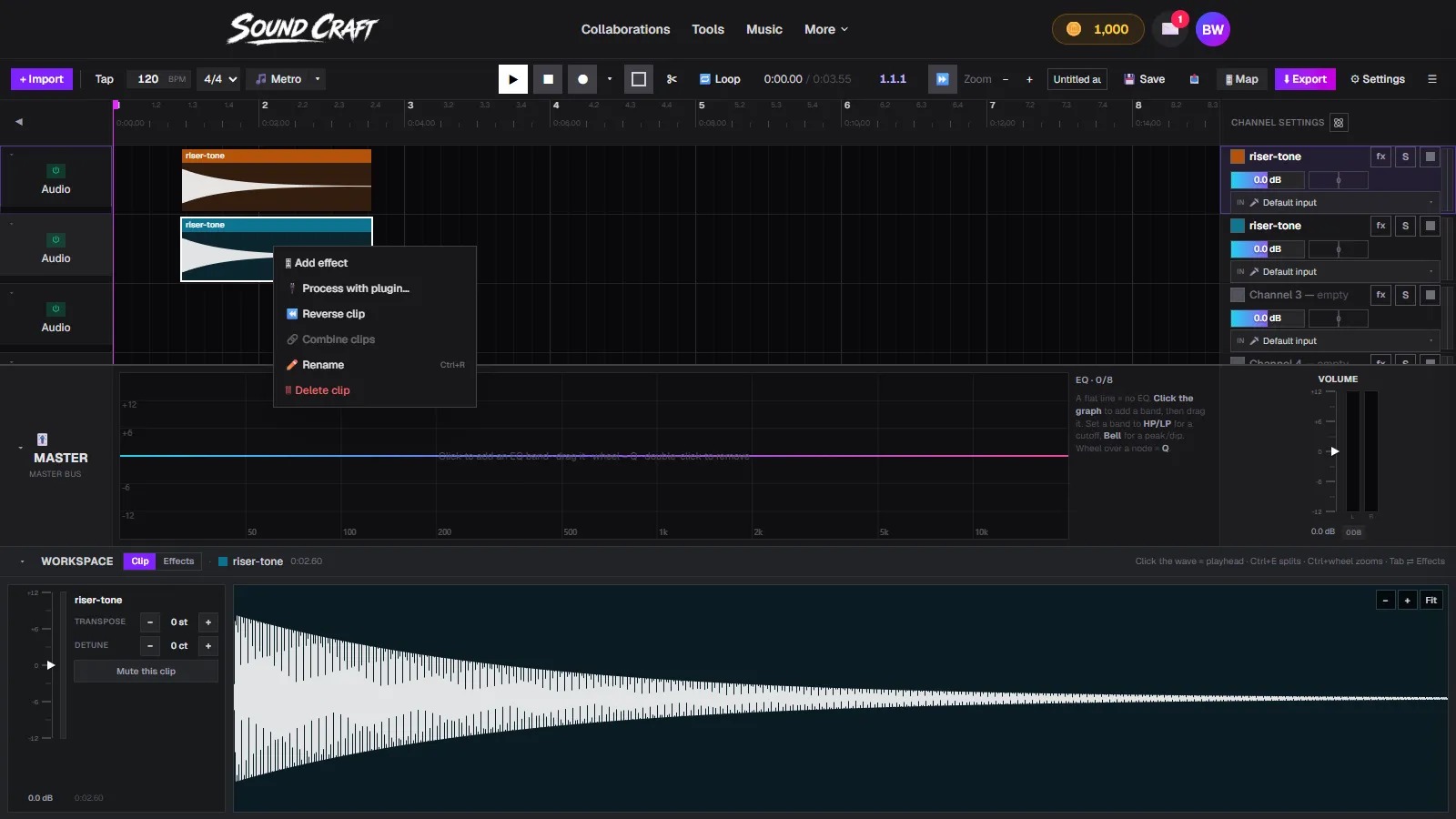Open the hamburger menu at the toolbar's end
1456x819 pixels.
coord(1432,79)
